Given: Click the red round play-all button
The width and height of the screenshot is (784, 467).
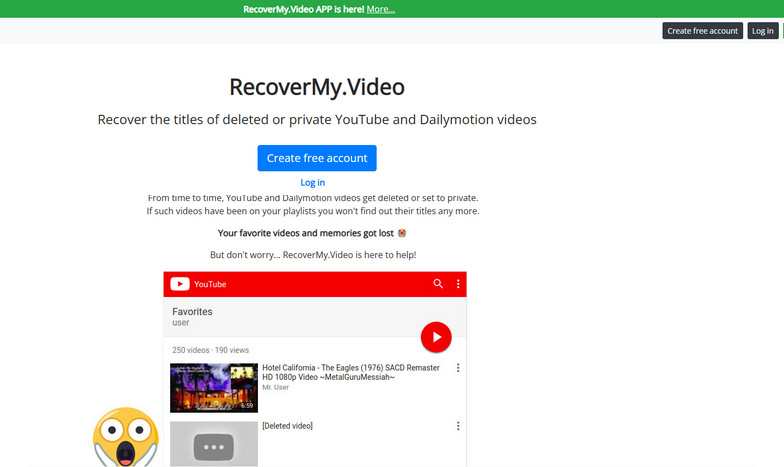Looking at the screenshot, I should (x=436, y=337).
